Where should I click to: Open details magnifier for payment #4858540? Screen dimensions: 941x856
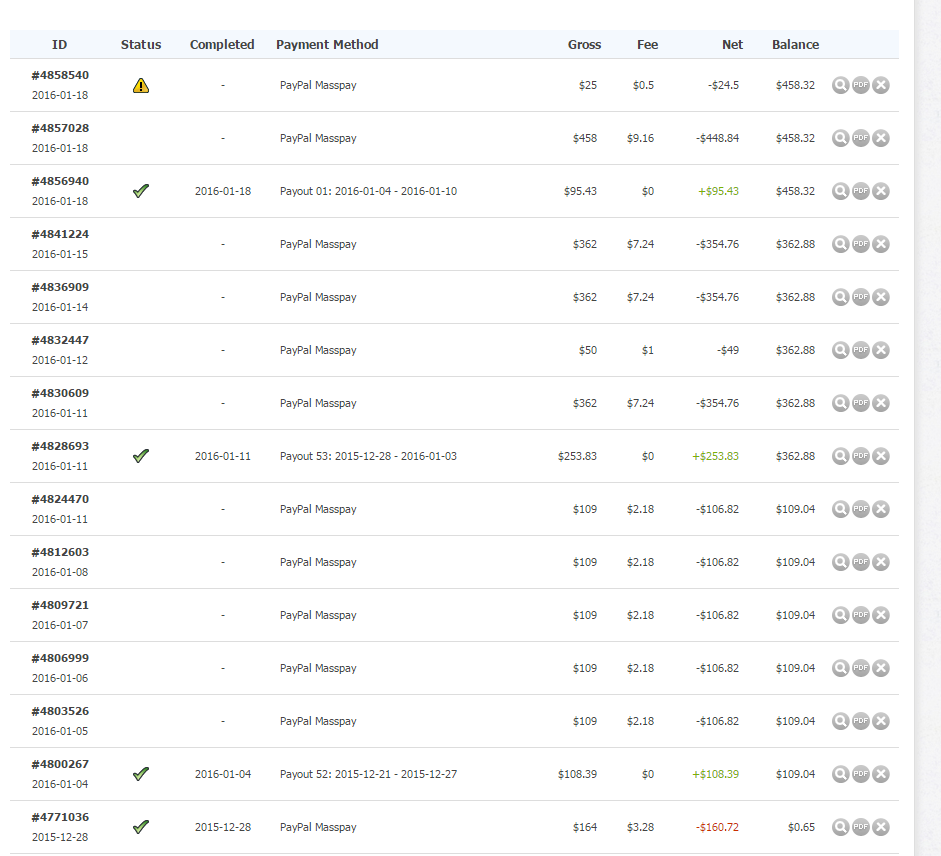[x=841, y=85]
